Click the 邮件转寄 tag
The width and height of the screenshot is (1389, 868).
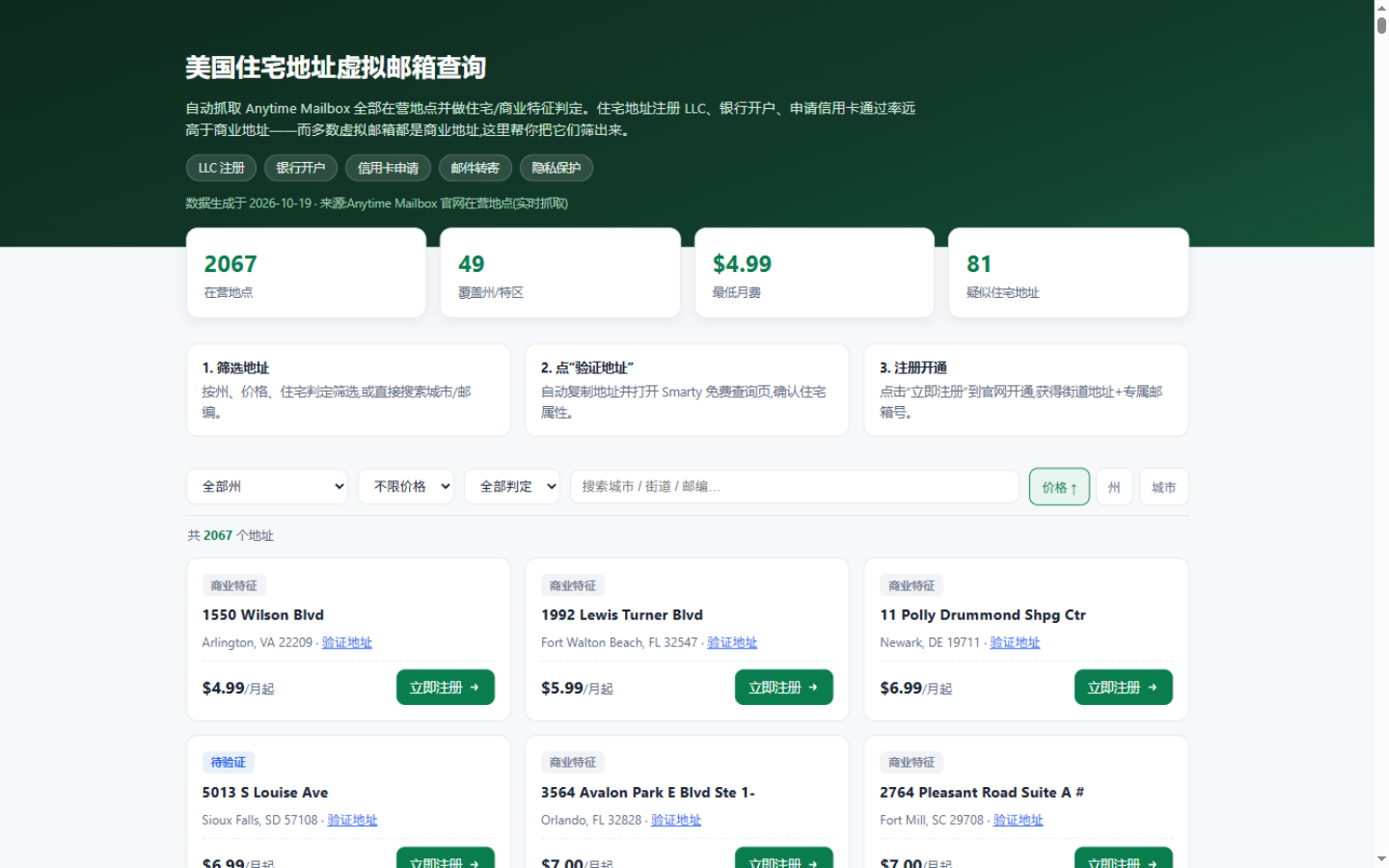(x=476, y=168)
